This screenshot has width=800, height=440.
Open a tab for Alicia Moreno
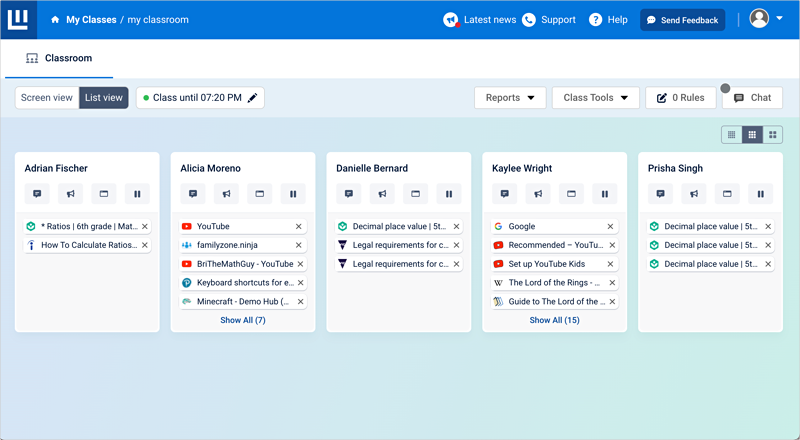pyautogui.click(x=260, y=194)
